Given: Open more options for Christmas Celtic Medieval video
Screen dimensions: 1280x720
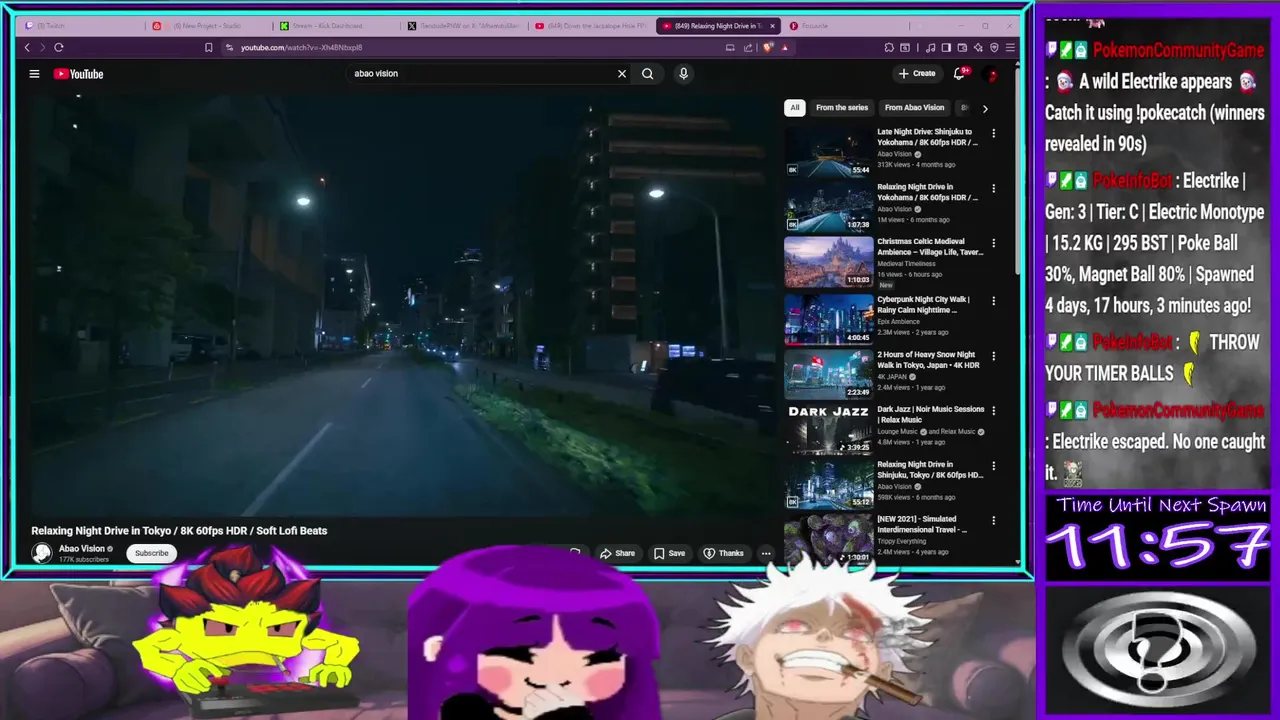Looking at the screenshot, I should (993, 243).
